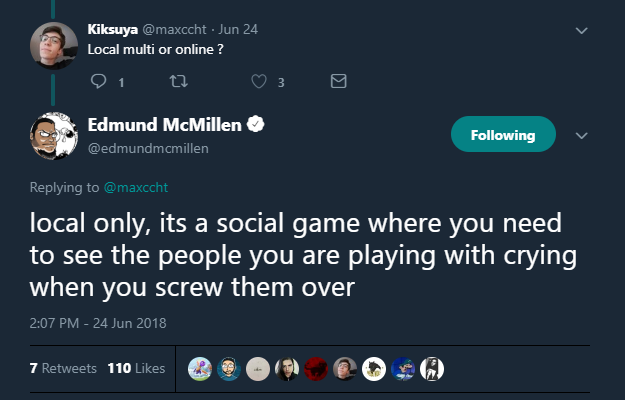The image size is (625, 400).
Task: Open the dropdown chevron on Kiksuya's tweet
Action: [x=583, y=30]
